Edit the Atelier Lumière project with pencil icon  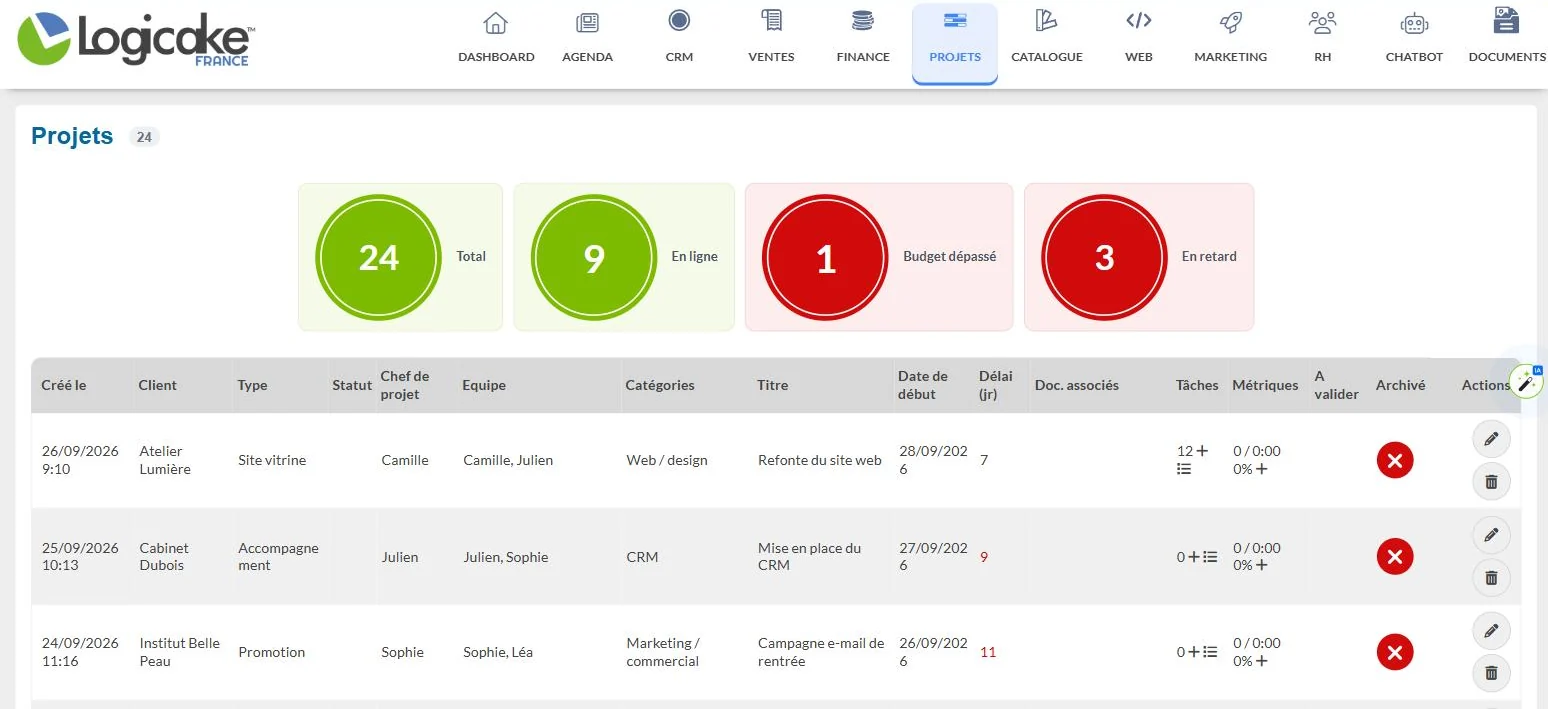(1491, 438)
